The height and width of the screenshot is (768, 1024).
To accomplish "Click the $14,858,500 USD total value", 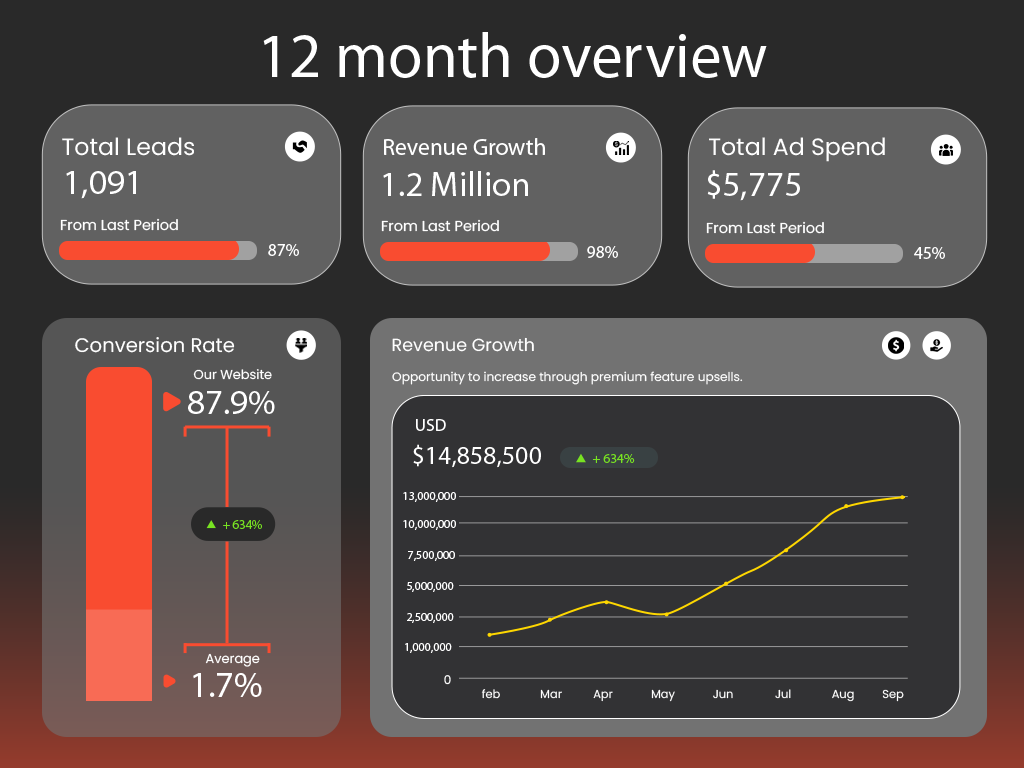I will [x=477, y=456].
